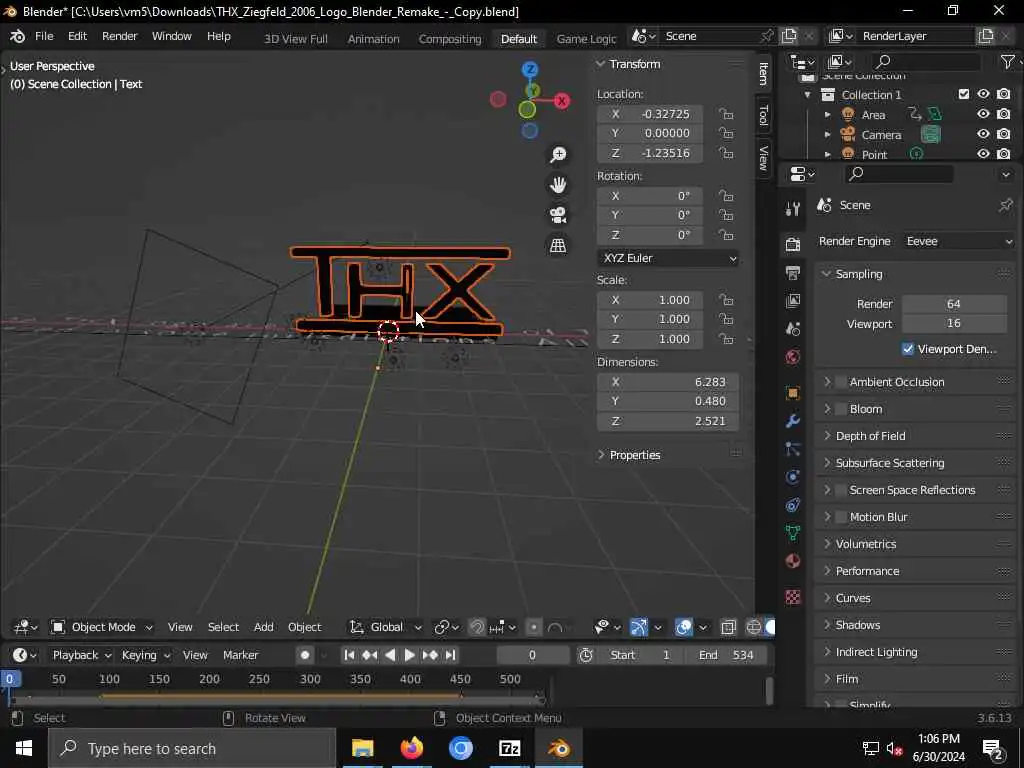Open Firefox from Windows taskbar
Image resolution: width=1024 pixels, height=768 pixels.
[x=411, y=748]
